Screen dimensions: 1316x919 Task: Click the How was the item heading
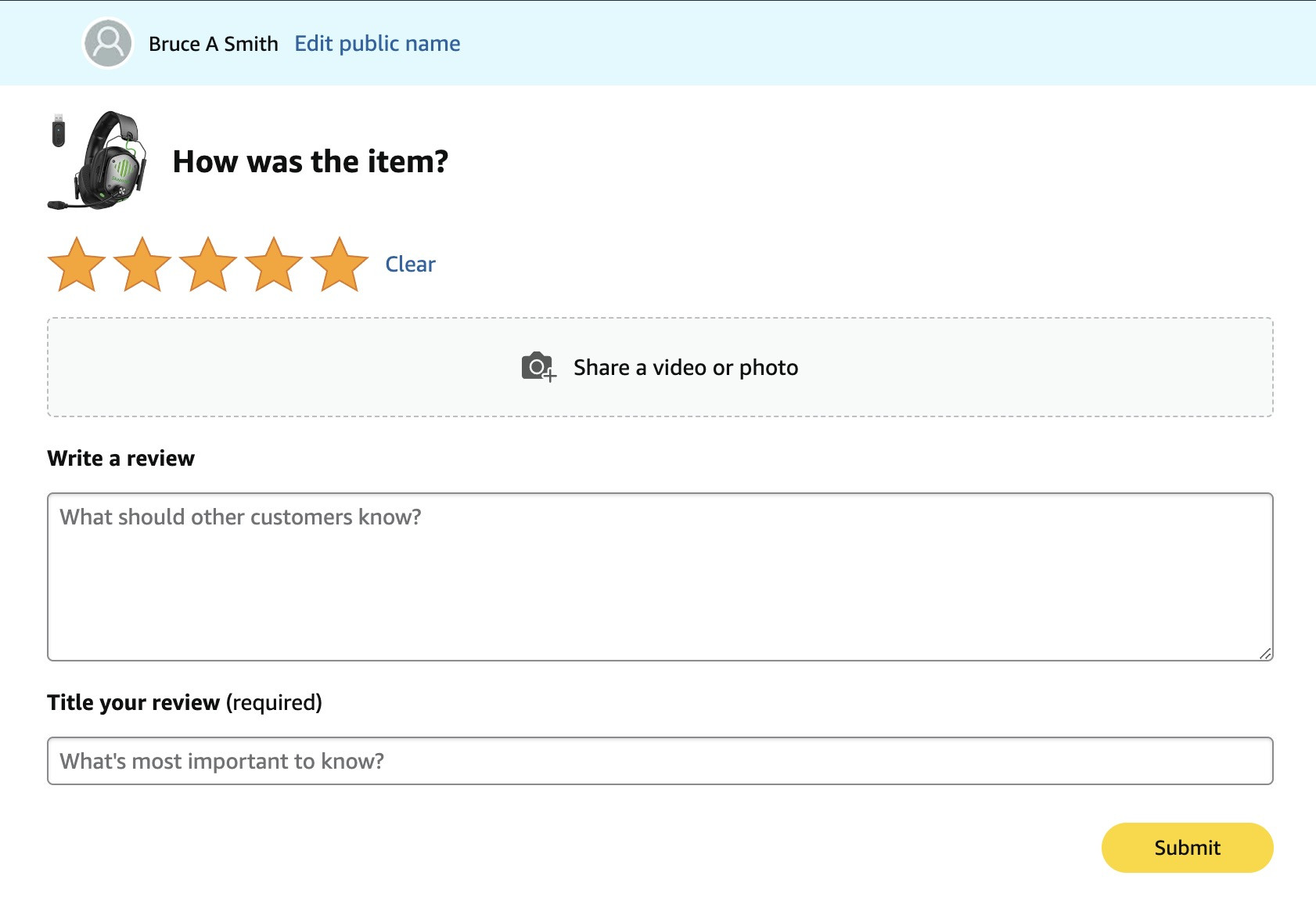click(x=311, y=161)
